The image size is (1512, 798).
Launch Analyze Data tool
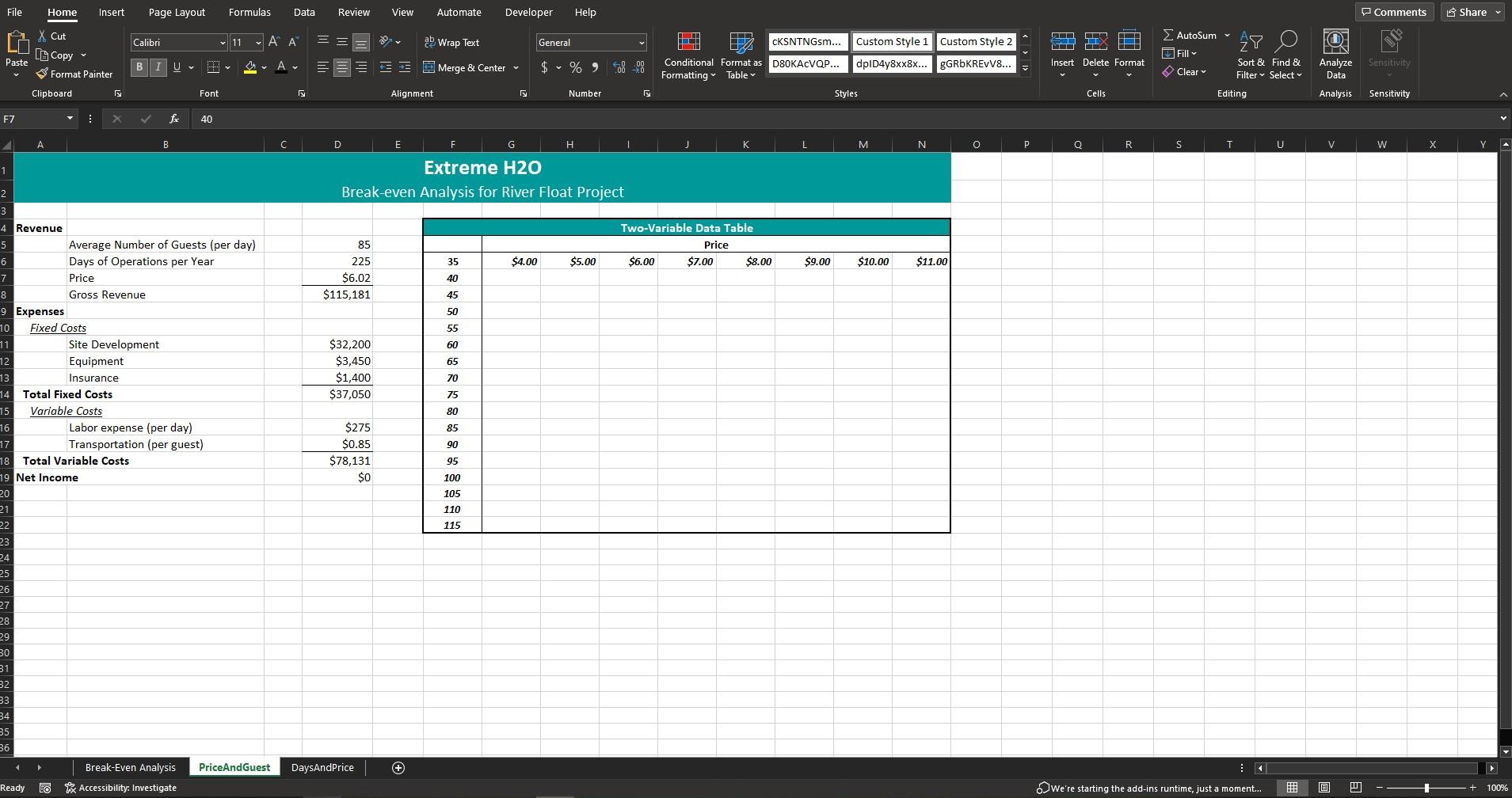tap(1335, 55)
